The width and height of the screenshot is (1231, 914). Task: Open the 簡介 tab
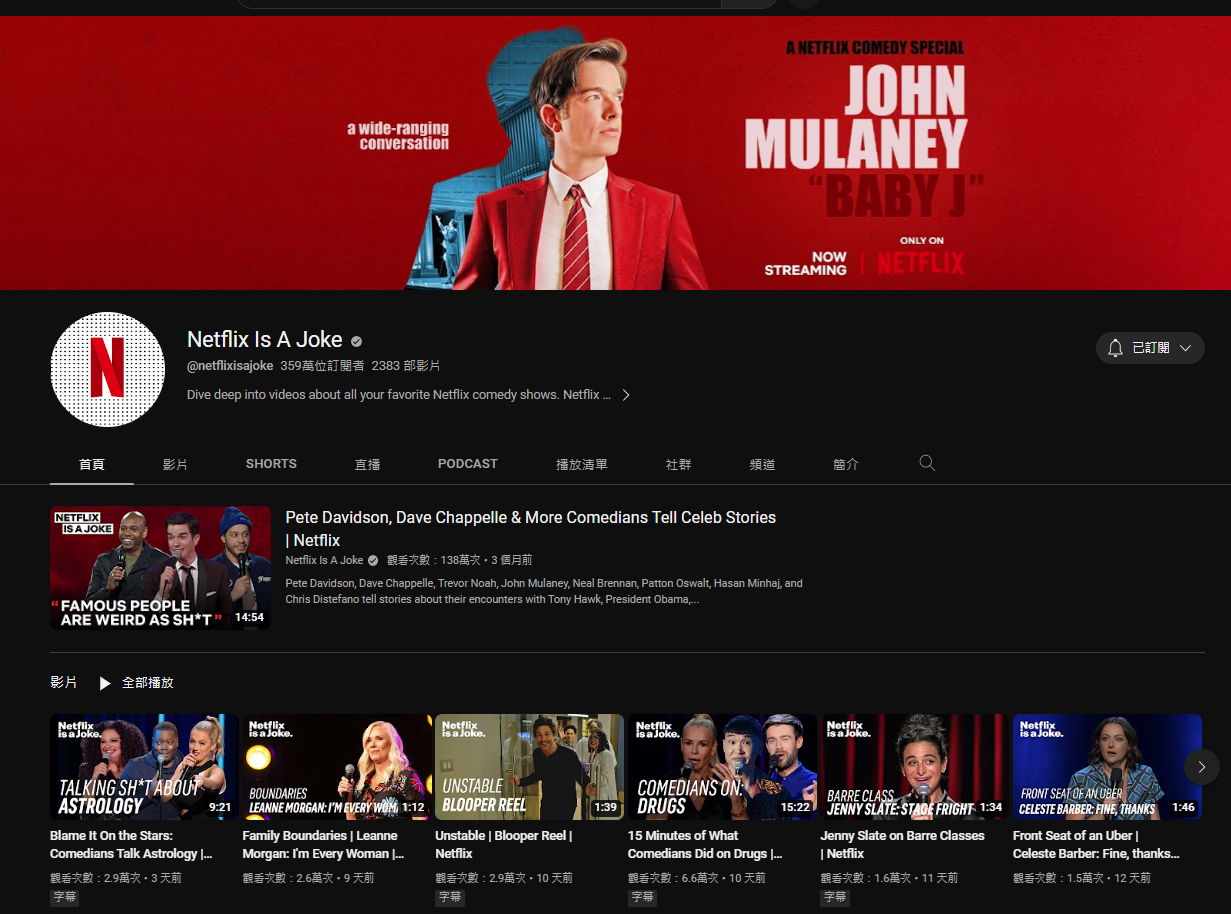coord(845,464)
